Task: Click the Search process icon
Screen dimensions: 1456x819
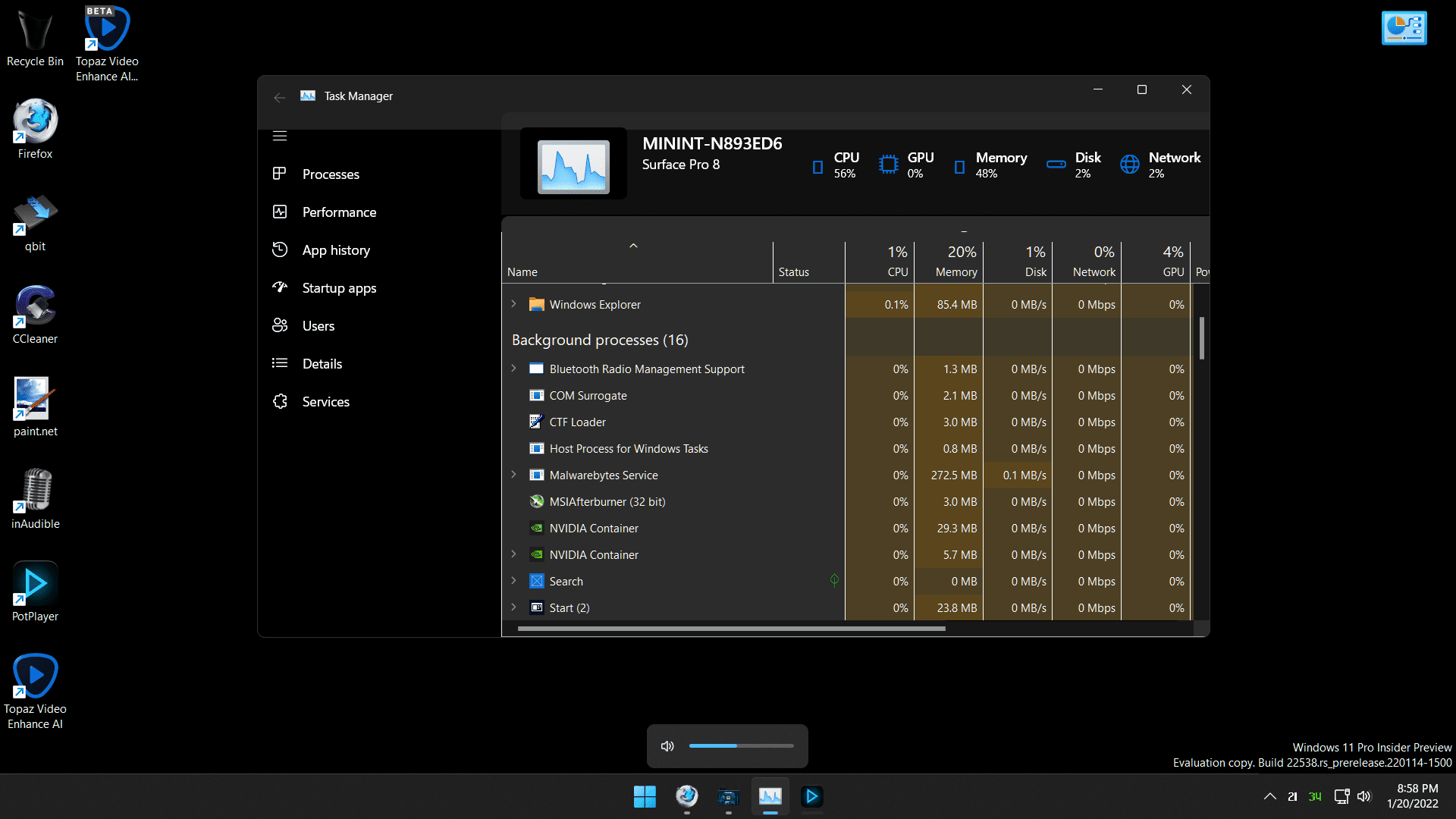Action: (x=536, y=581)
